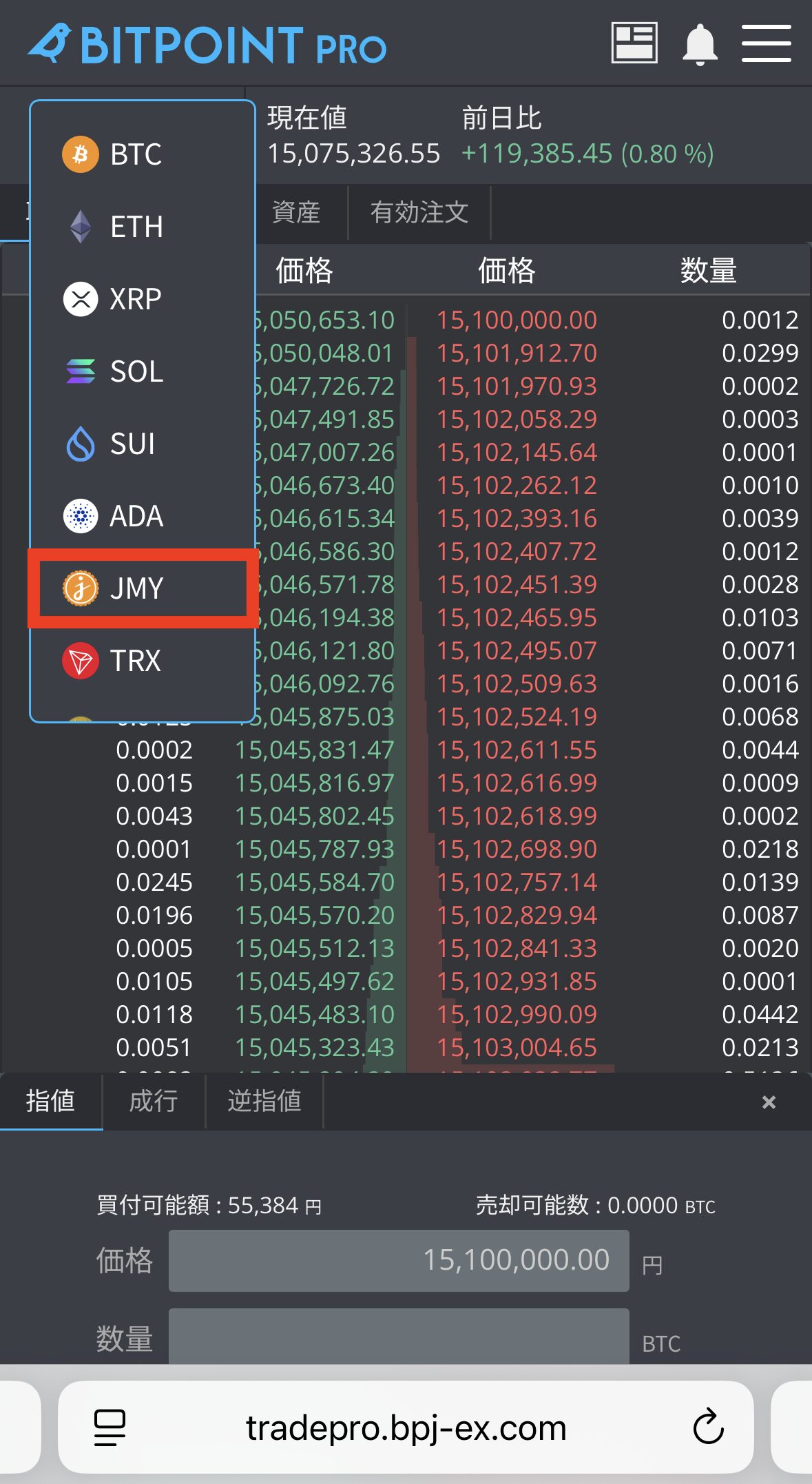Click ask price 15,103,004.65

click(x=517, y=1047)
